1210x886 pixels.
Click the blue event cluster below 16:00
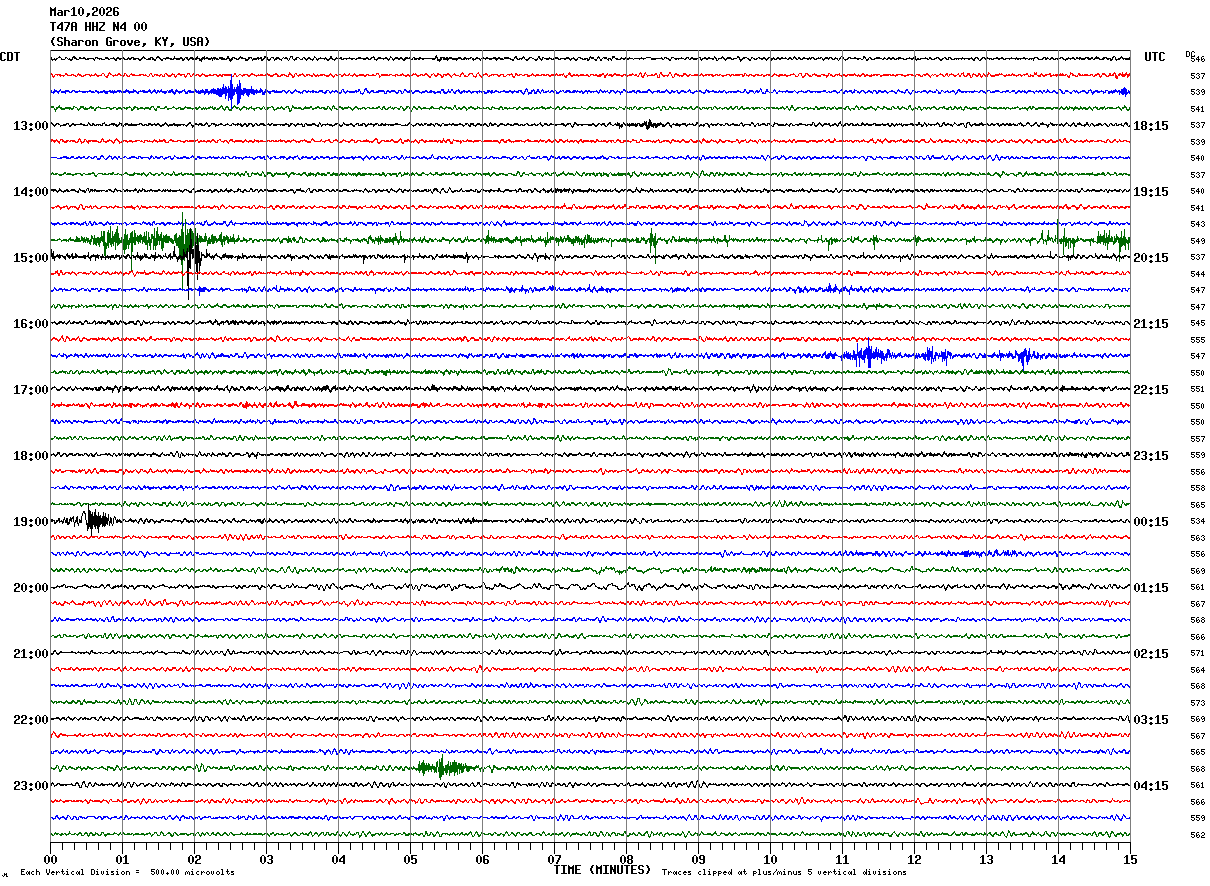click(868, 355)
